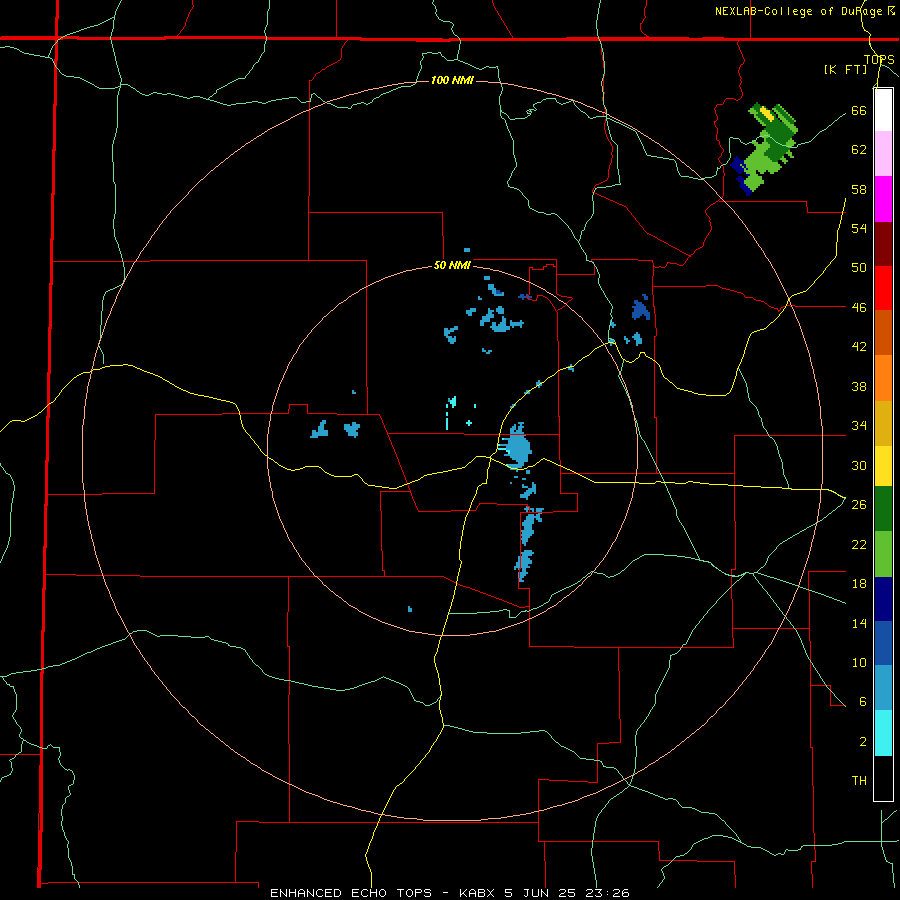Click the cyan legend swatch
The image size is (900, 900).
click(x=883, y=733)
